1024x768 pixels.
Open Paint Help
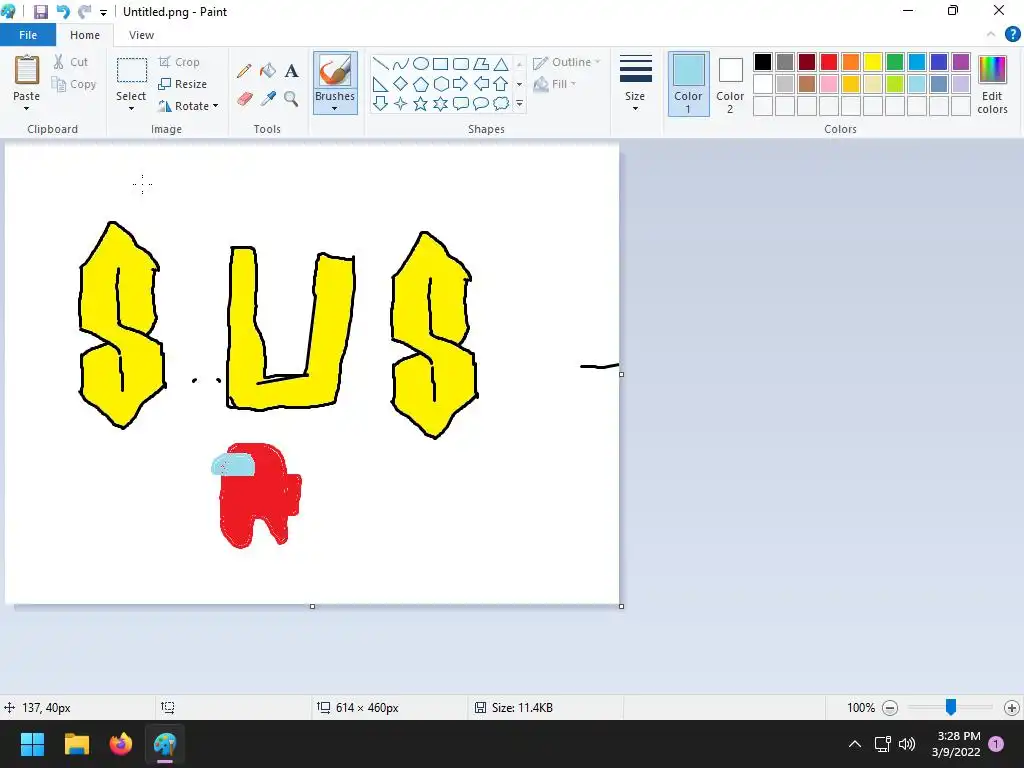pyautogui.click(x=1012, y=35)
